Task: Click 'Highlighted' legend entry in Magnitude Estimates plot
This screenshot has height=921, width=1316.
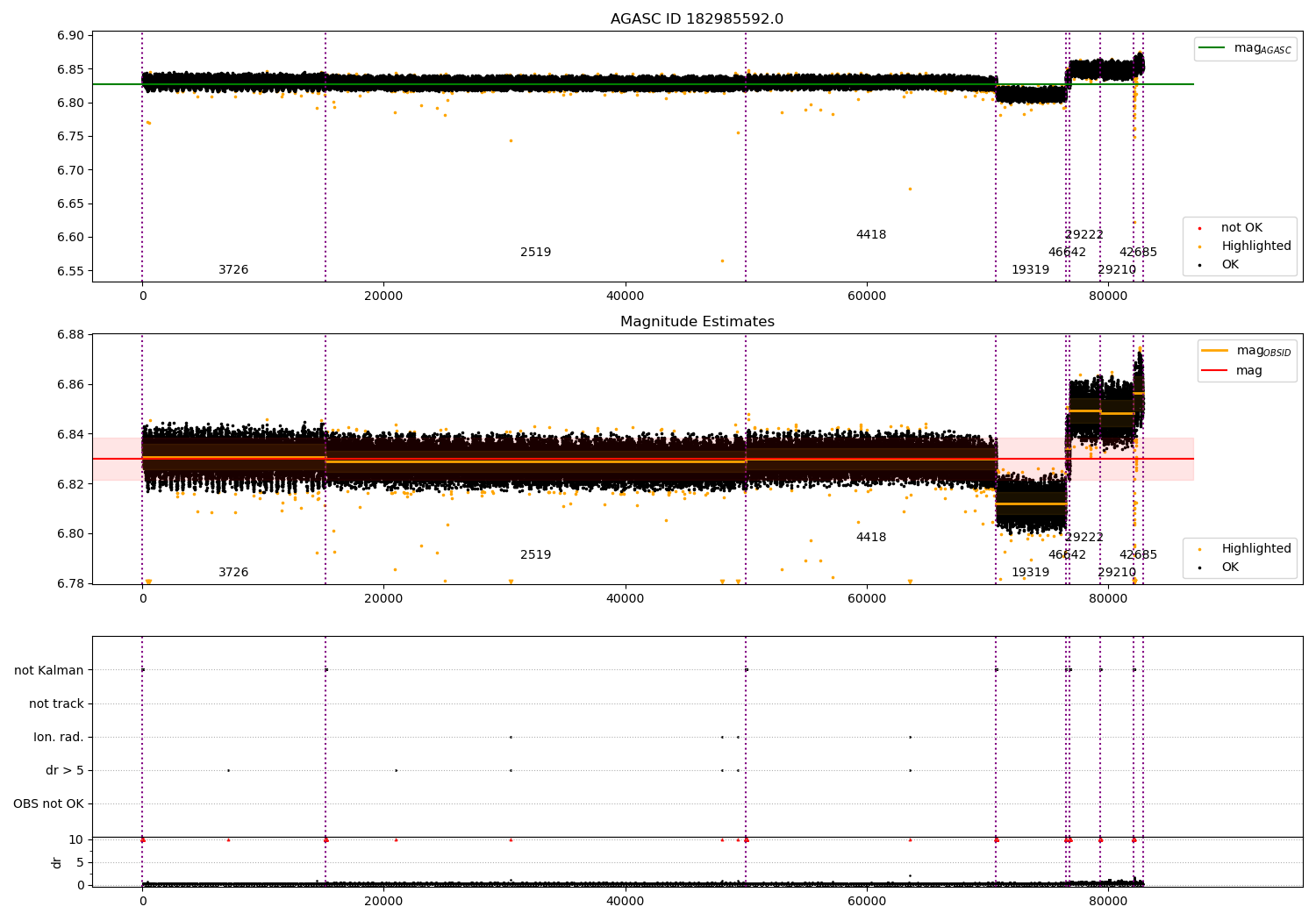Action: (x=1256, y=549)
